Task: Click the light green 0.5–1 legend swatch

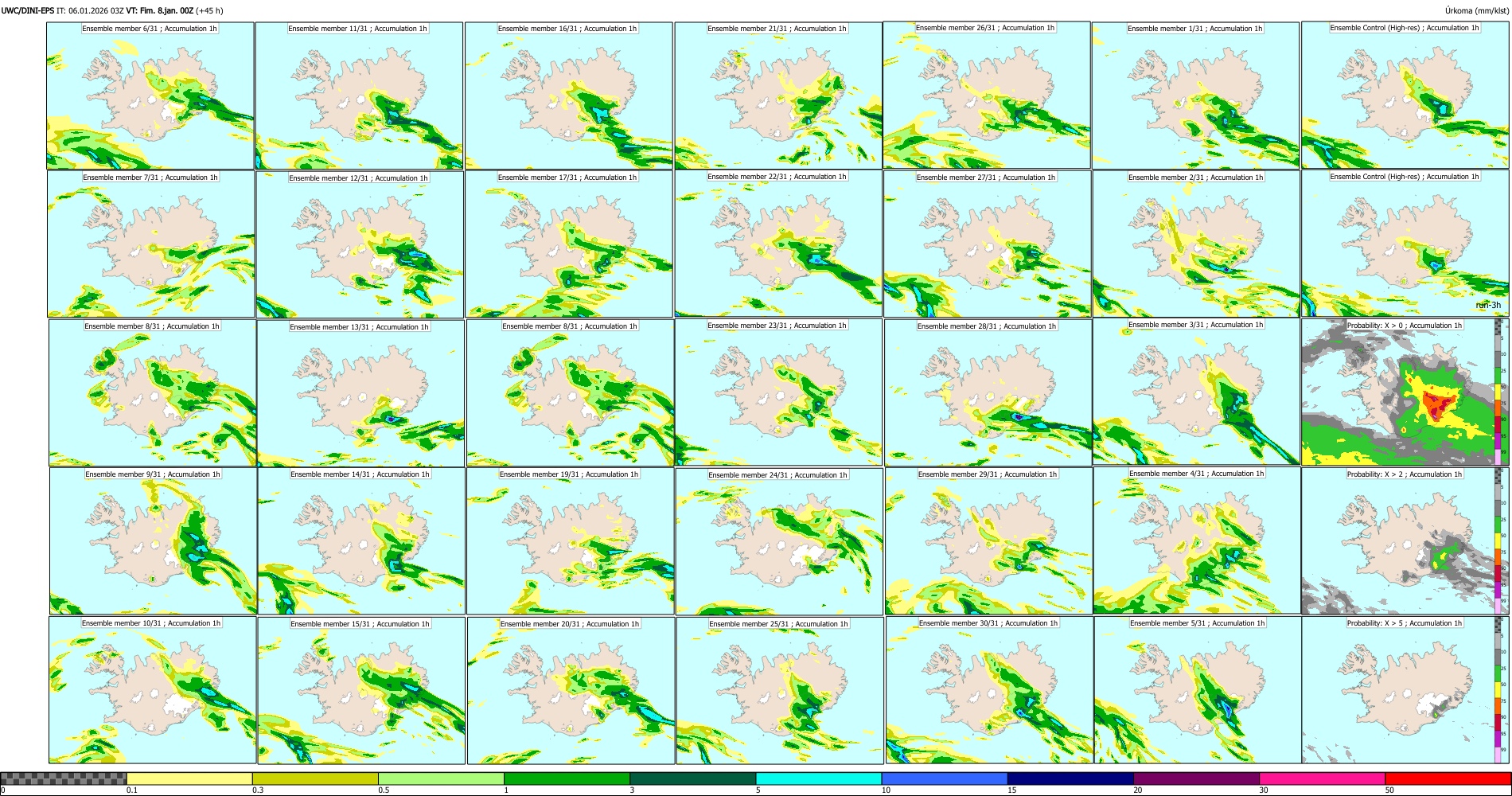Action: [441, 778]
